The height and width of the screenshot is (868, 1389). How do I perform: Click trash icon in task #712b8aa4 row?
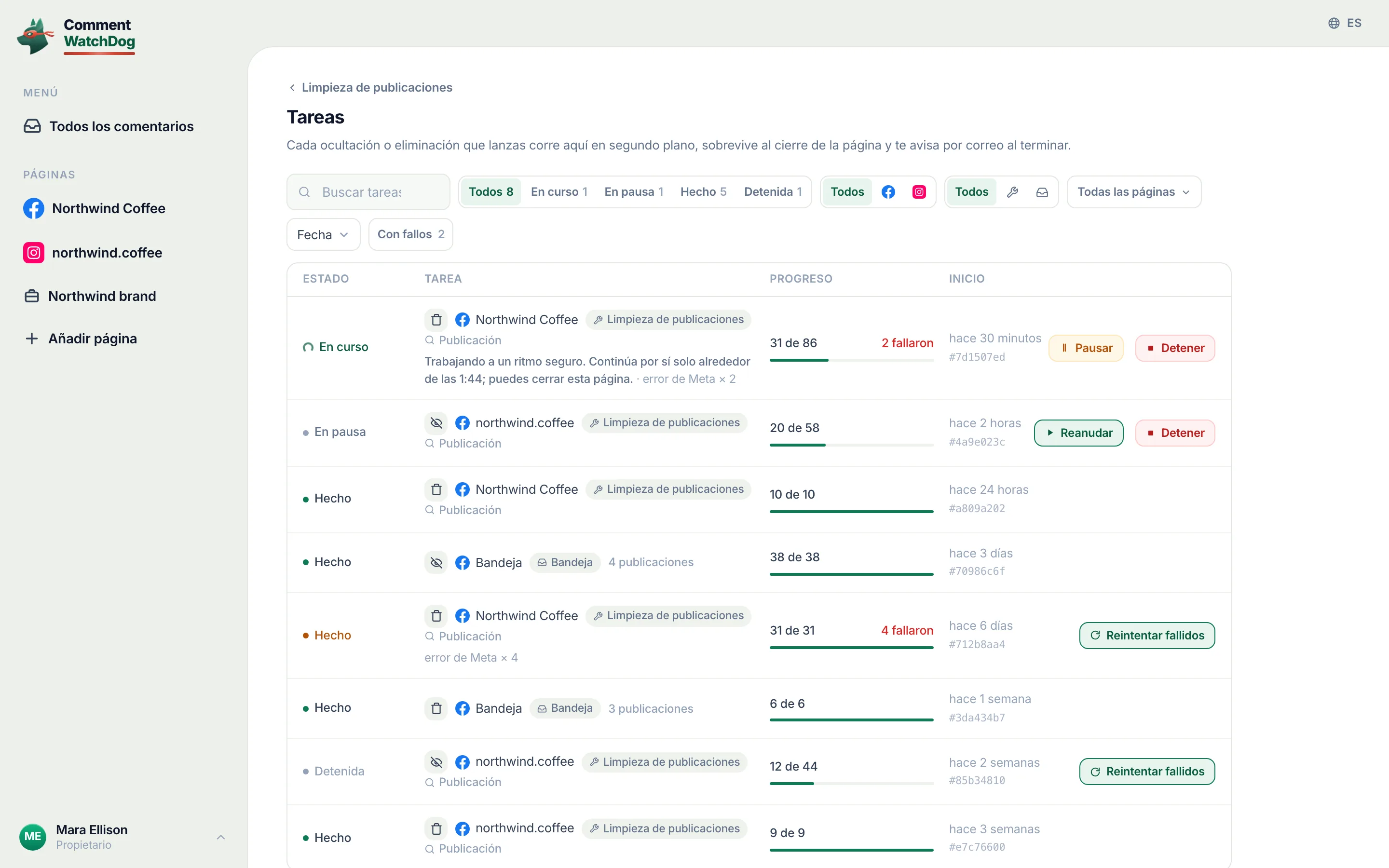tap(436, 616)
